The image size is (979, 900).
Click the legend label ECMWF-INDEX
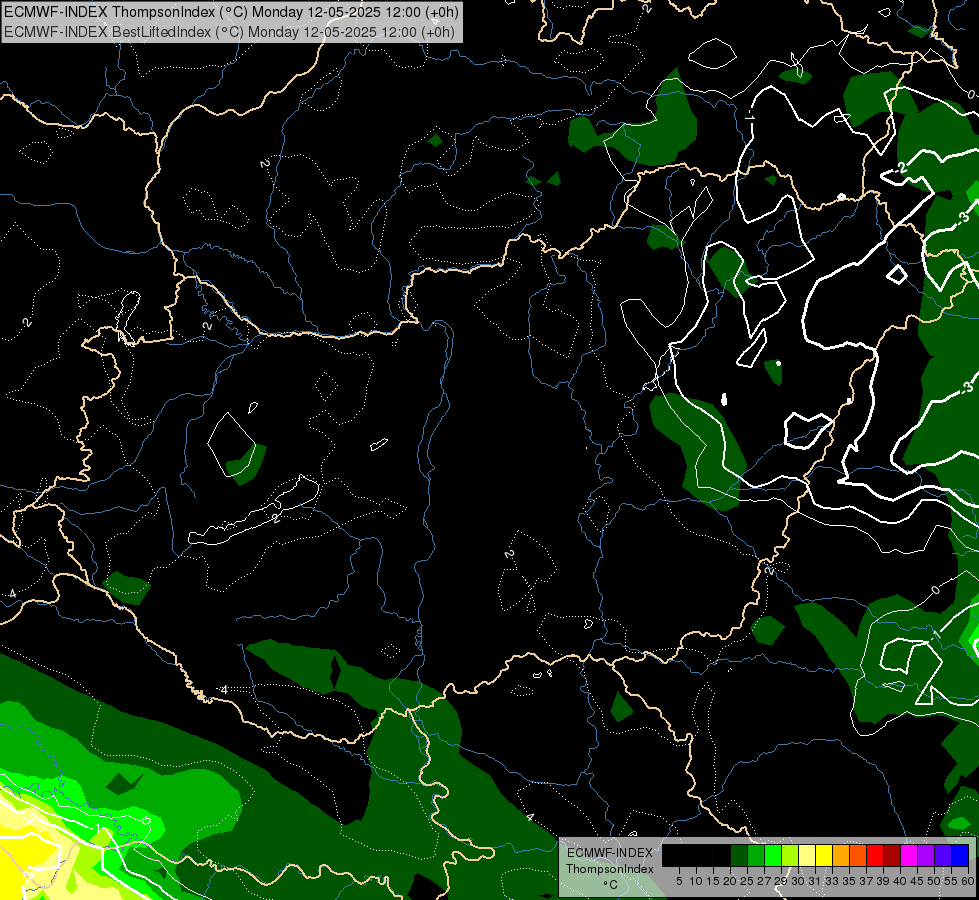(x=610, y=853)
